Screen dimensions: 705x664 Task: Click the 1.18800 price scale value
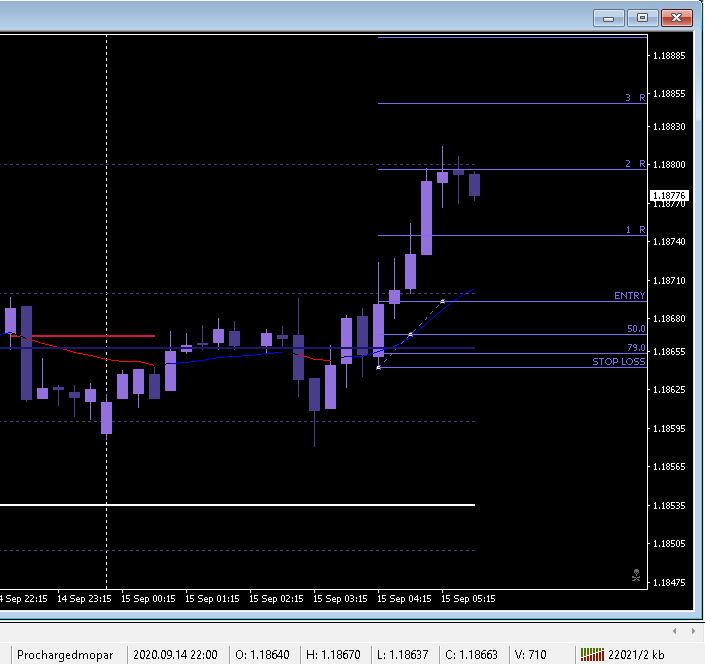point(669,165)
